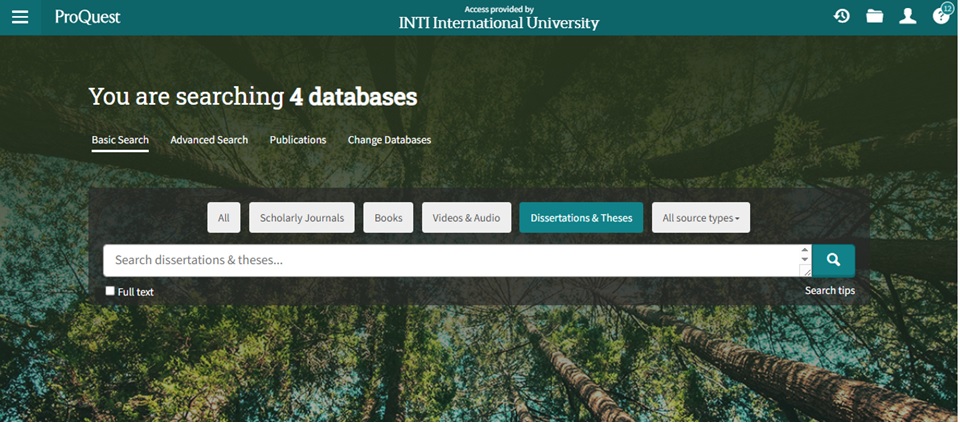Open the help icon with notification badge

tap(940, 16)
